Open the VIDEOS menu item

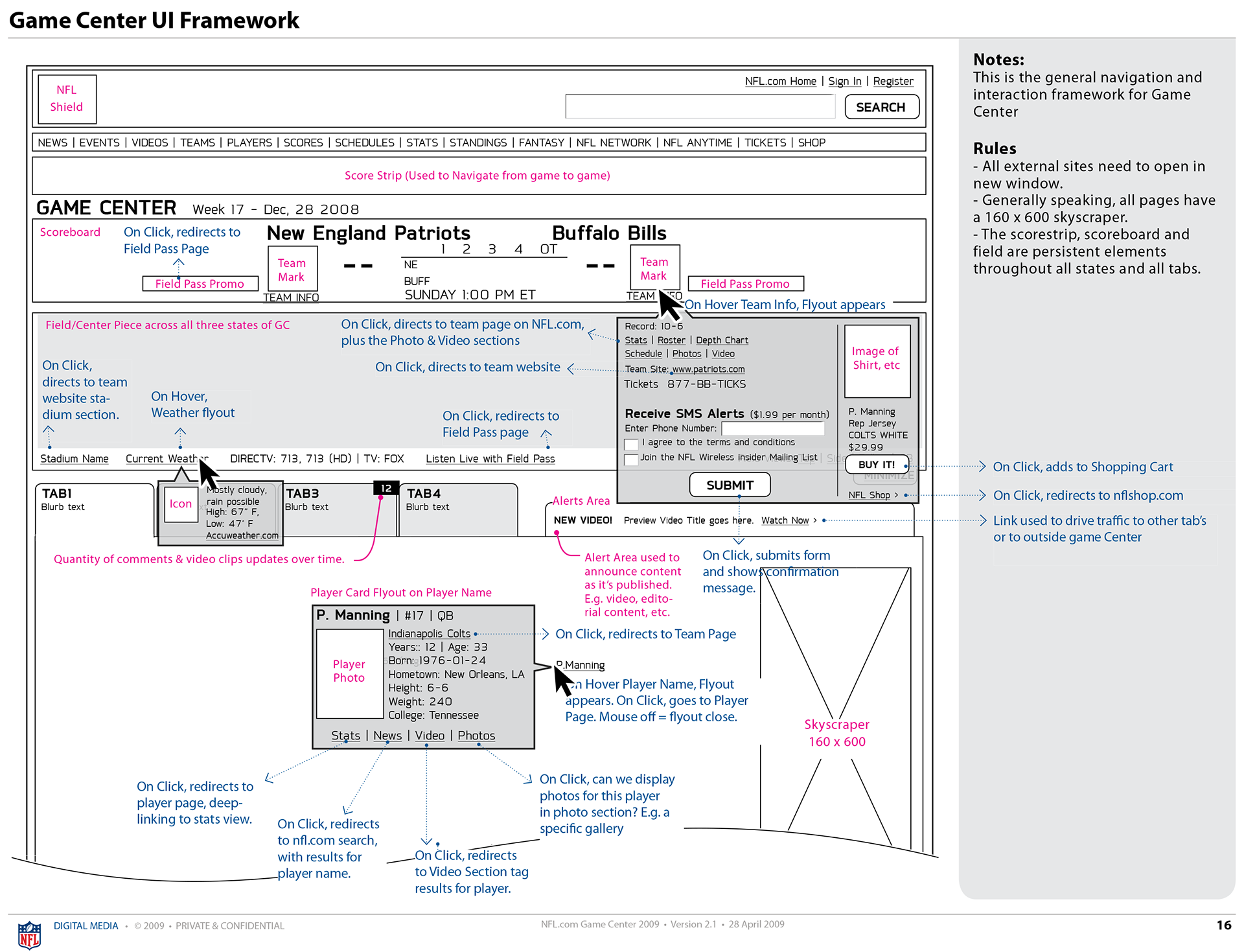coord(150,143)
